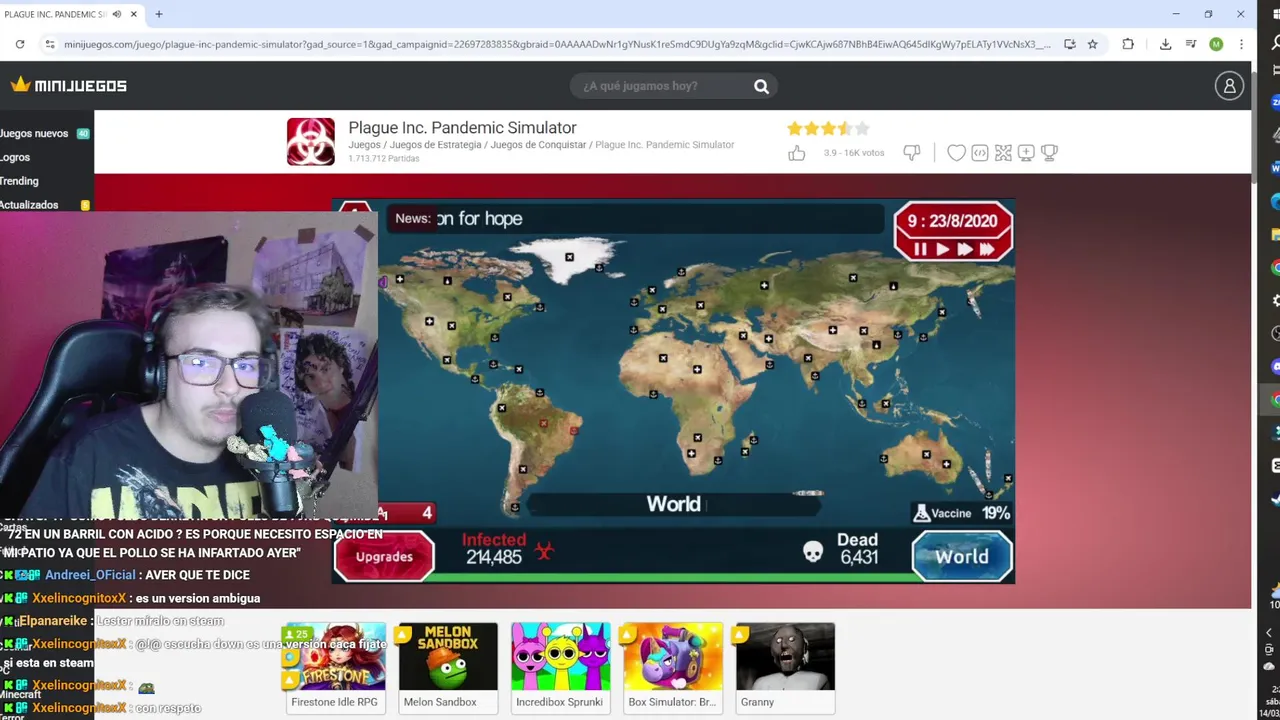
Task: Open 'Logros' in the sidebar
Action: (15, 157)
